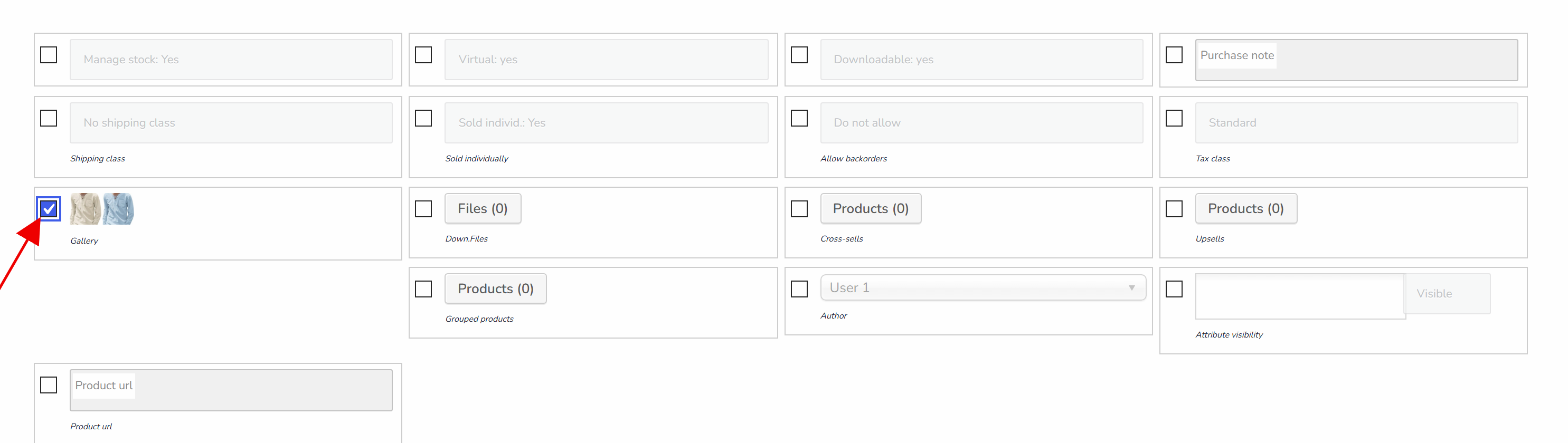The height and width of the screenshot is (443, 1568).
Task: Uncheck the Gallery checkbox
Action: tap(49, 209)
